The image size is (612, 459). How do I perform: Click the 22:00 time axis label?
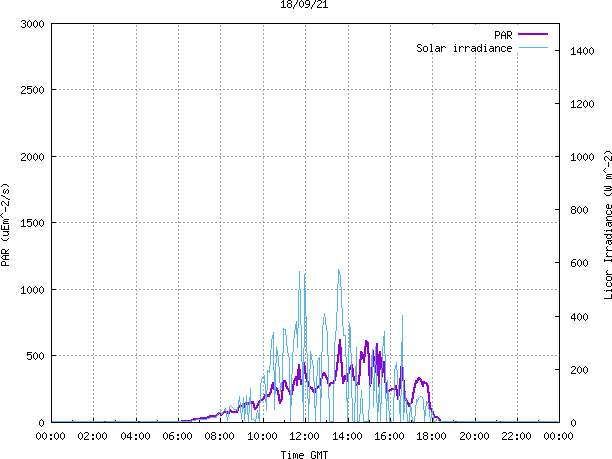point(516,436)
